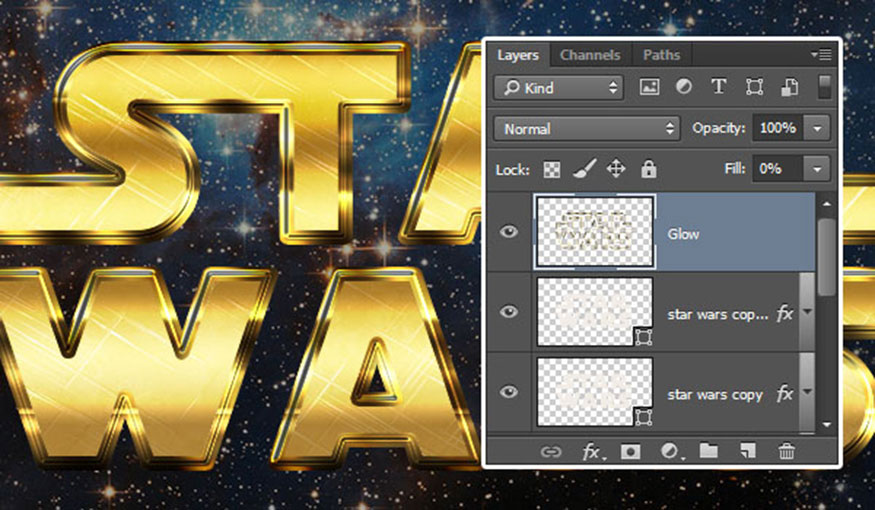Hide the star wars copy layer
875x510 pixels.
click(x=508, y=392)
